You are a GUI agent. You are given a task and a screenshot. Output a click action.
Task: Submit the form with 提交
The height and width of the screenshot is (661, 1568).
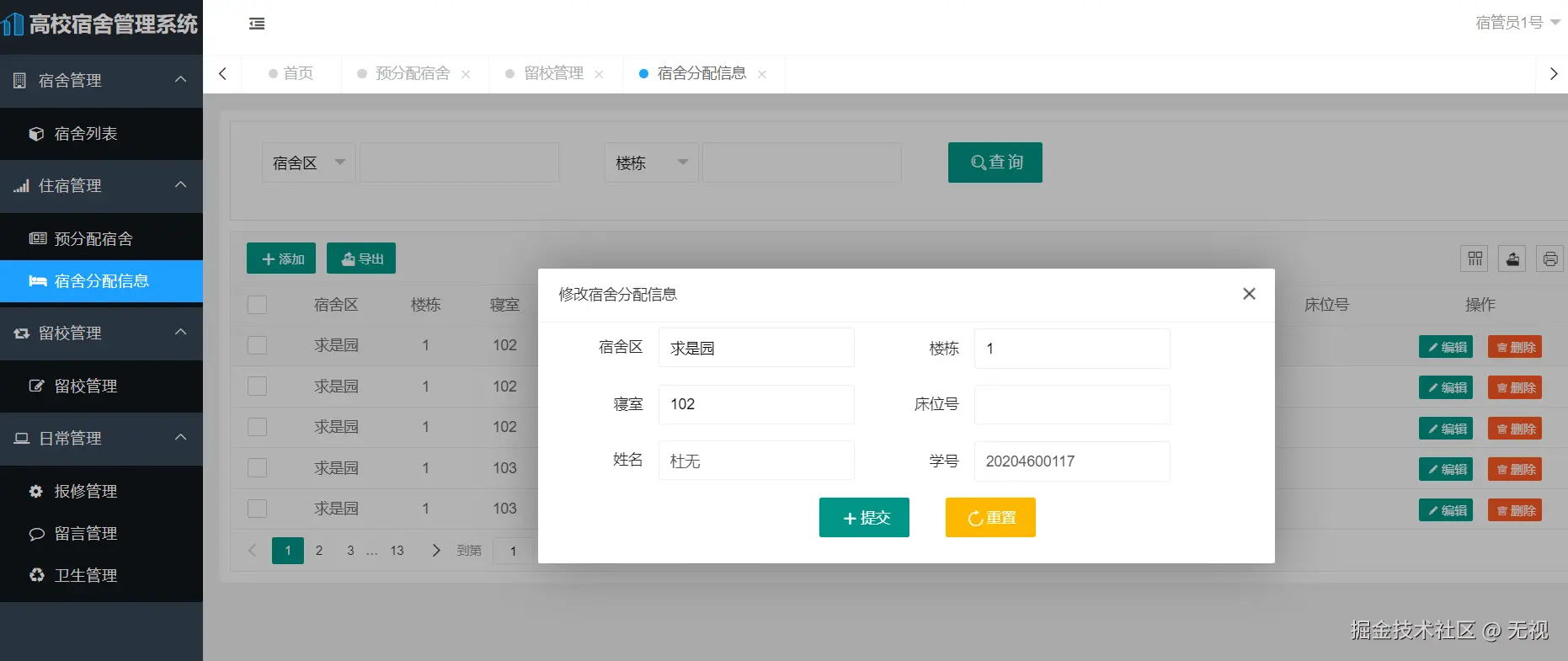[x=864, y=517]
